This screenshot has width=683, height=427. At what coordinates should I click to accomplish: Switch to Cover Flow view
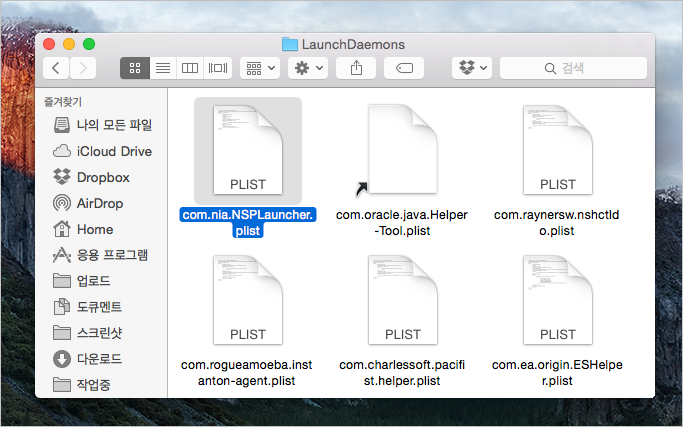point(218,68)
